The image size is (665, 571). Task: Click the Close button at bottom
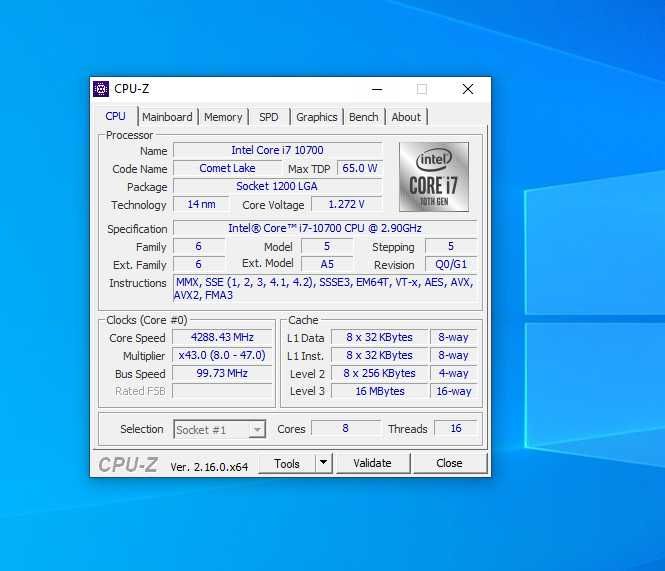[x=450, y=463]
